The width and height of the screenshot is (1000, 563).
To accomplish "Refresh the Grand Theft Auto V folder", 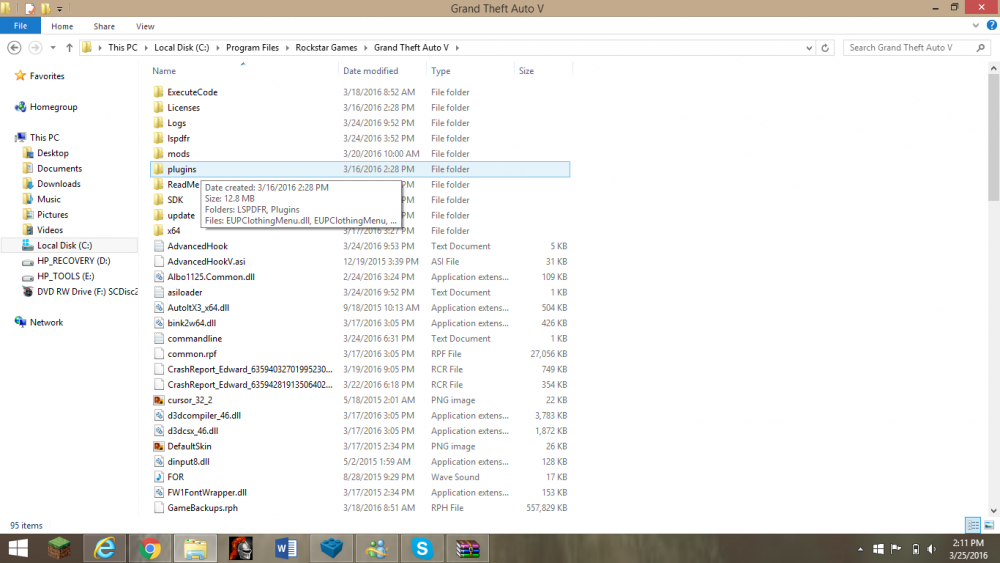I will 825,48.
